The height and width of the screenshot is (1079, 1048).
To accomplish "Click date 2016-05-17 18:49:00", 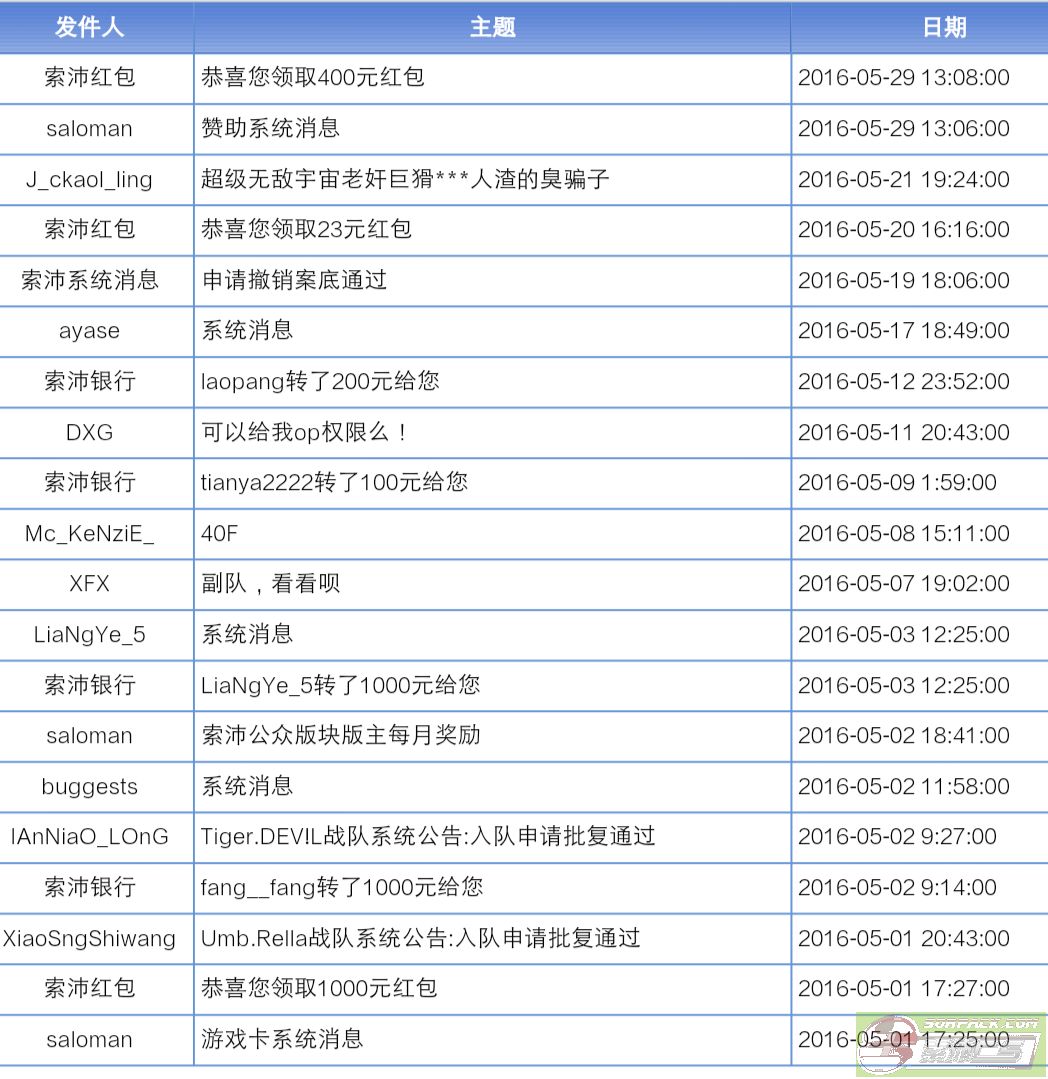I will tap(904, 330).
